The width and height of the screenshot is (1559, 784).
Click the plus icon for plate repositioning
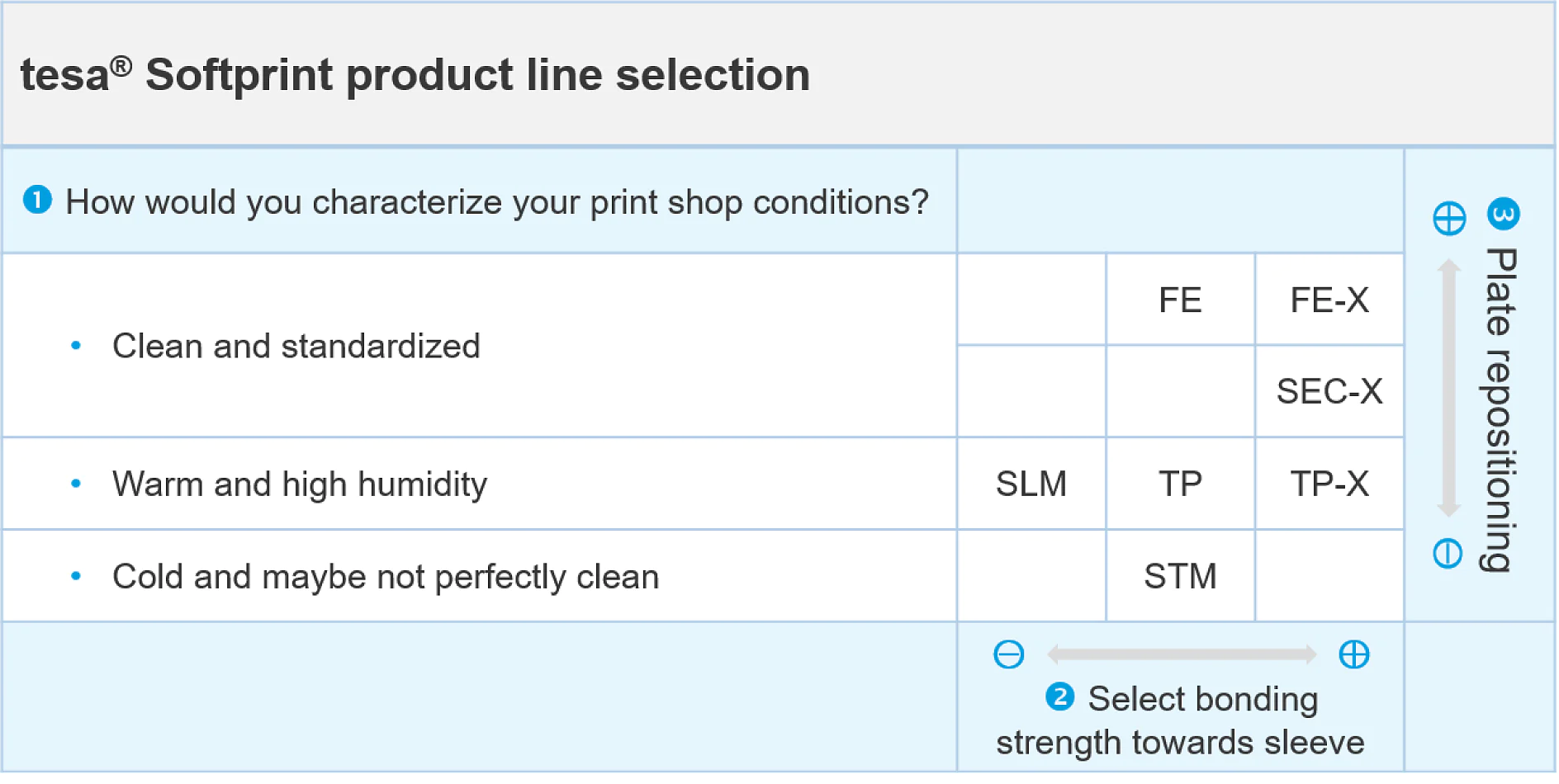(1449, 219)
